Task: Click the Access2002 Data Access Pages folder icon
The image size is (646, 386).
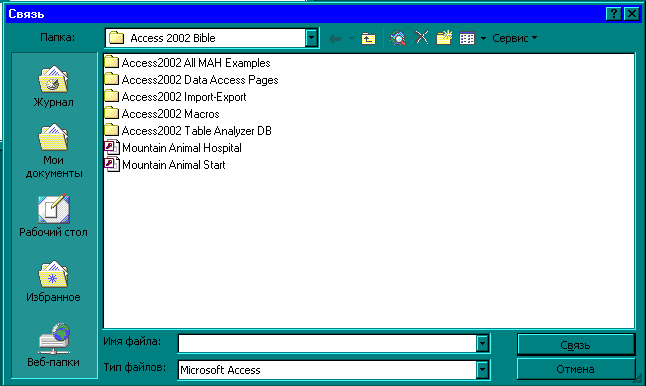Action: click(x=111, y=79)
